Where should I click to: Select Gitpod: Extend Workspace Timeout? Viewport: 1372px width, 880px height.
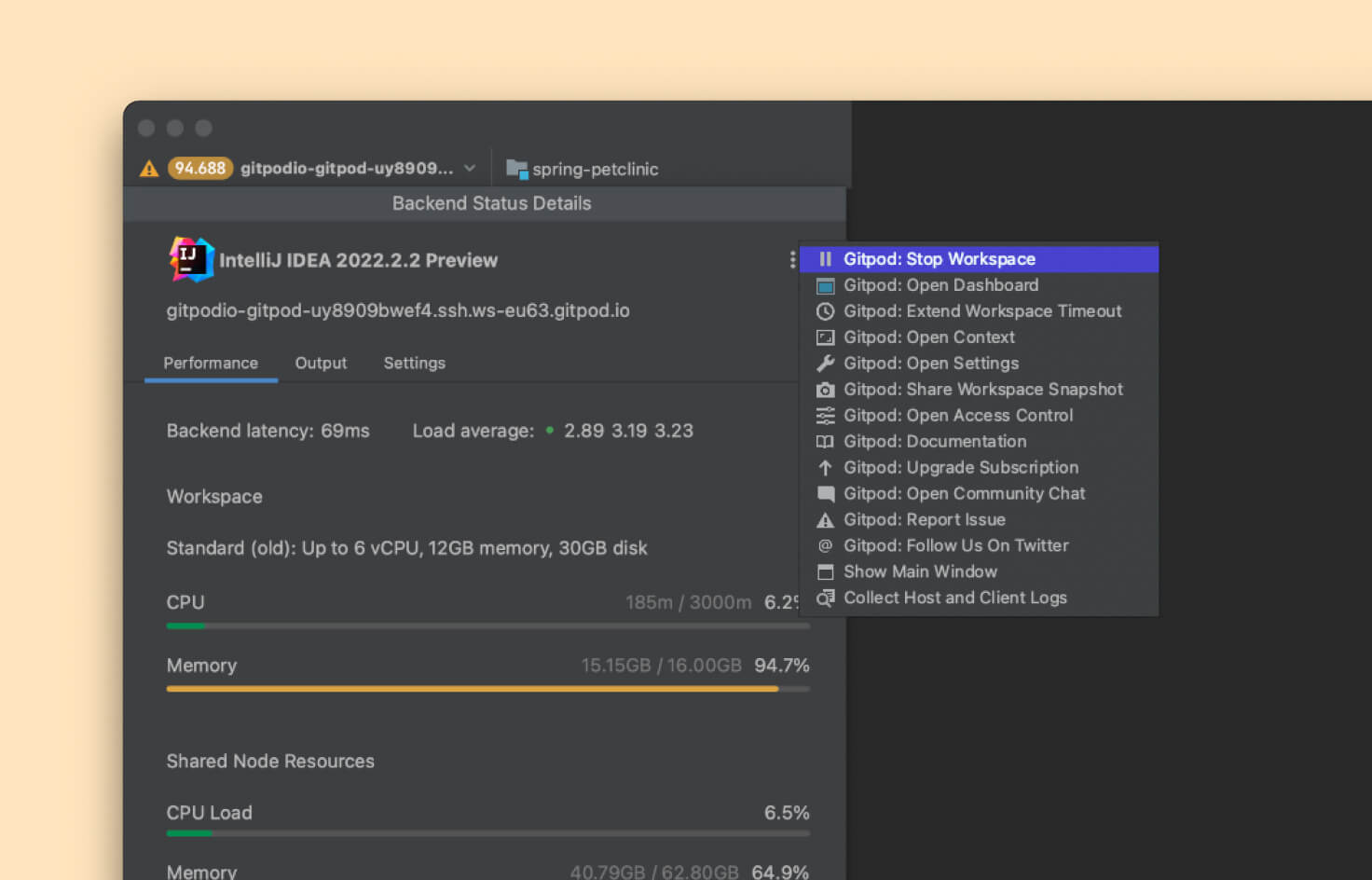point(979,311)
